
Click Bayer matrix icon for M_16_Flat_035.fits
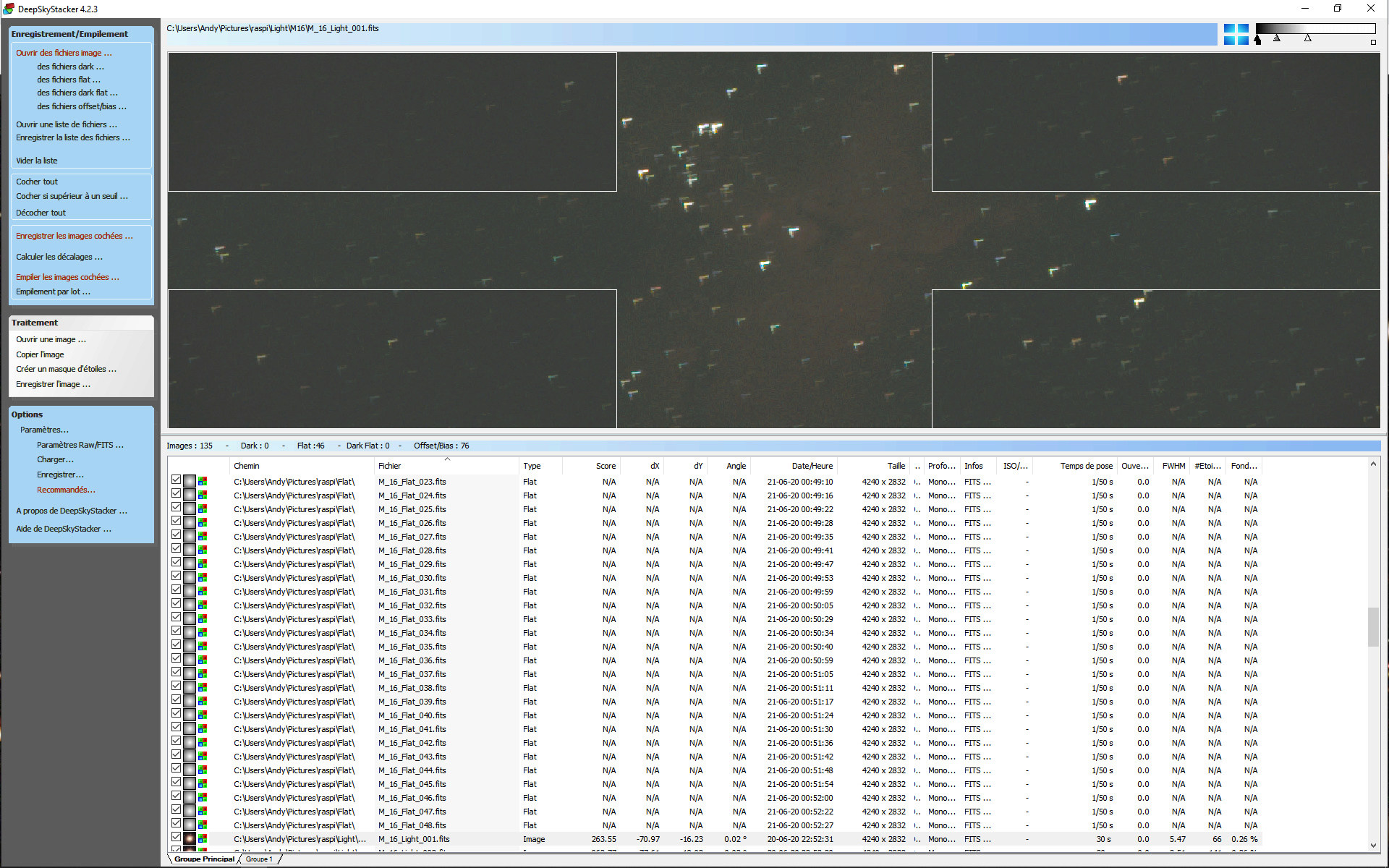[x=203, y=647]
